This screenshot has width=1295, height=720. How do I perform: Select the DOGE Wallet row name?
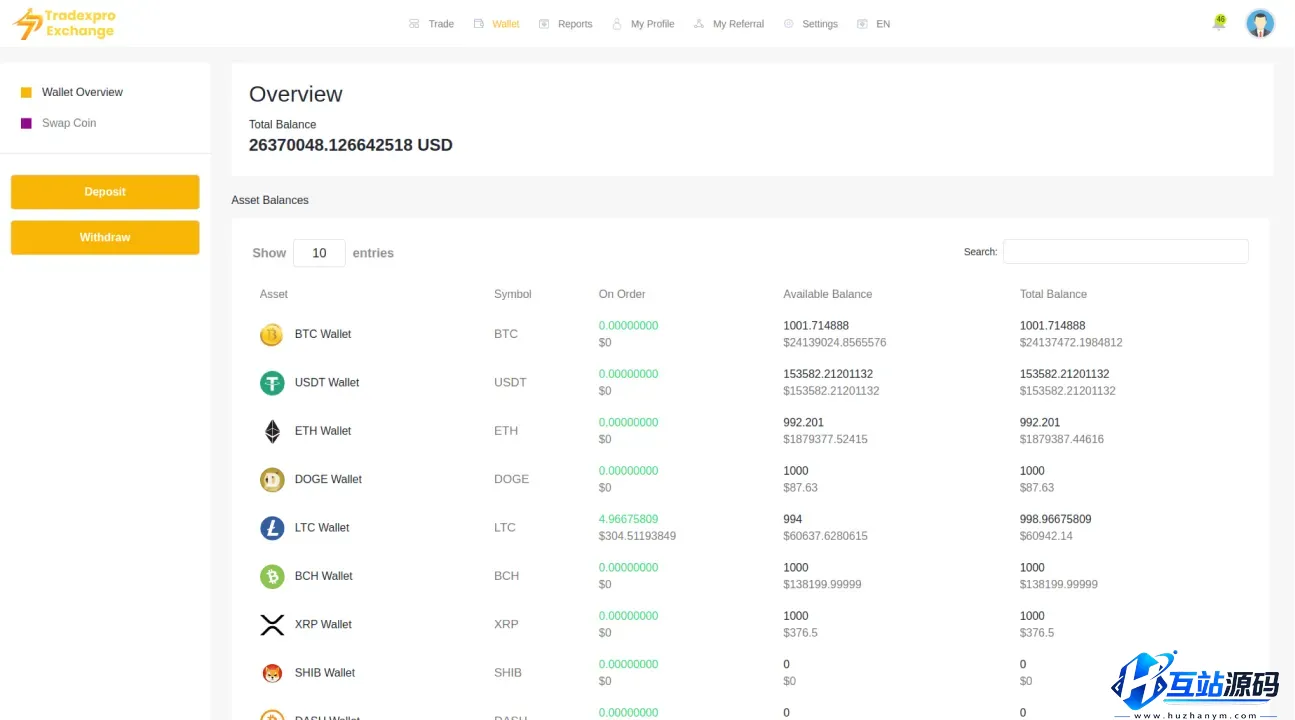click(328, 479)
